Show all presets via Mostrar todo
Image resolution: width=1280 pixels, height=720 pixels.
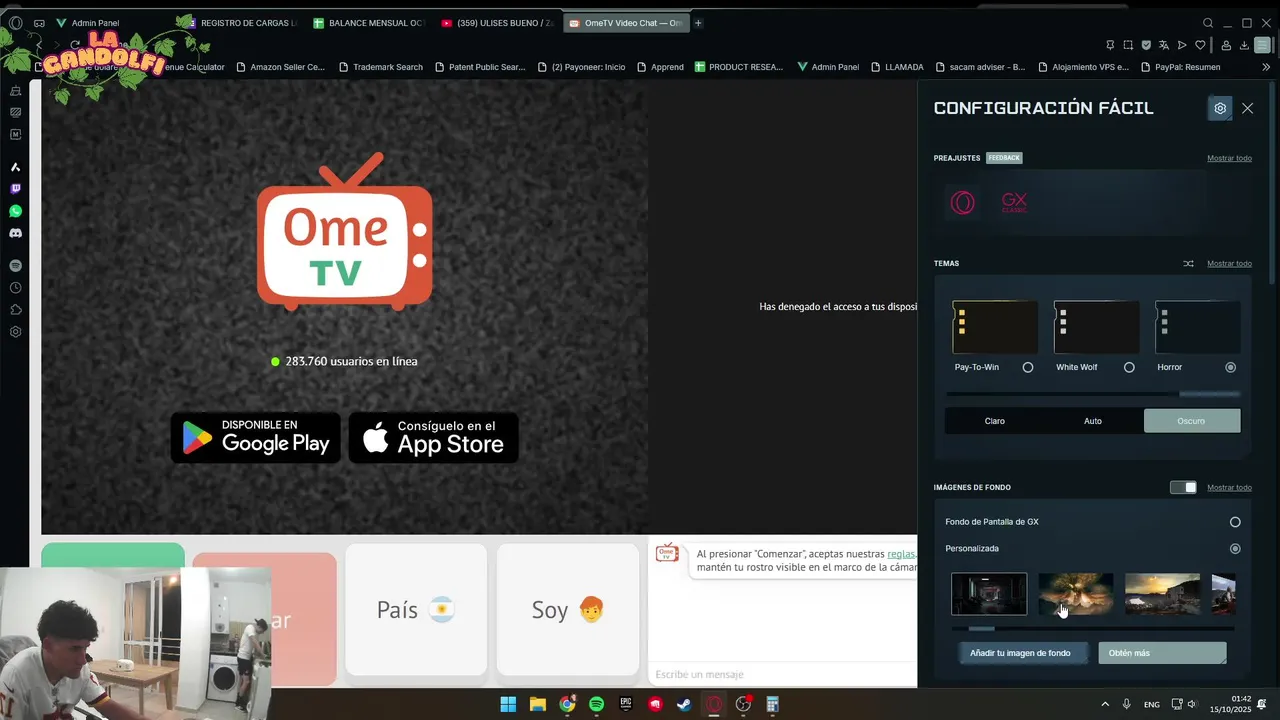pos(1229,158)
